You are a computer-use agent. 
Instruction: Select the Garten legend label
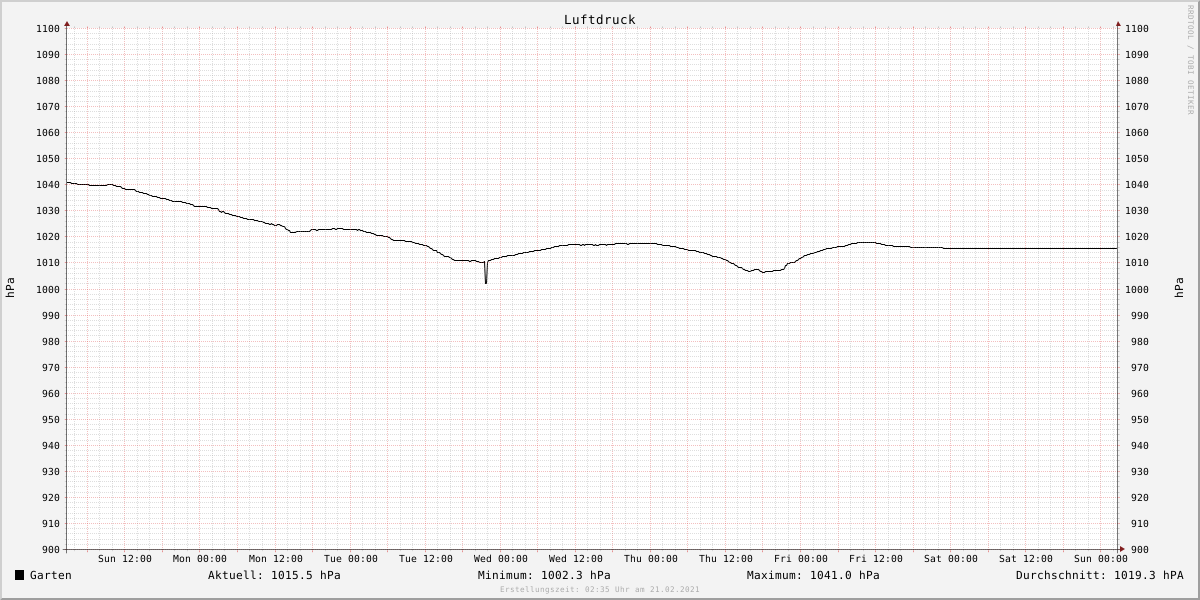(x=51, y=575)
